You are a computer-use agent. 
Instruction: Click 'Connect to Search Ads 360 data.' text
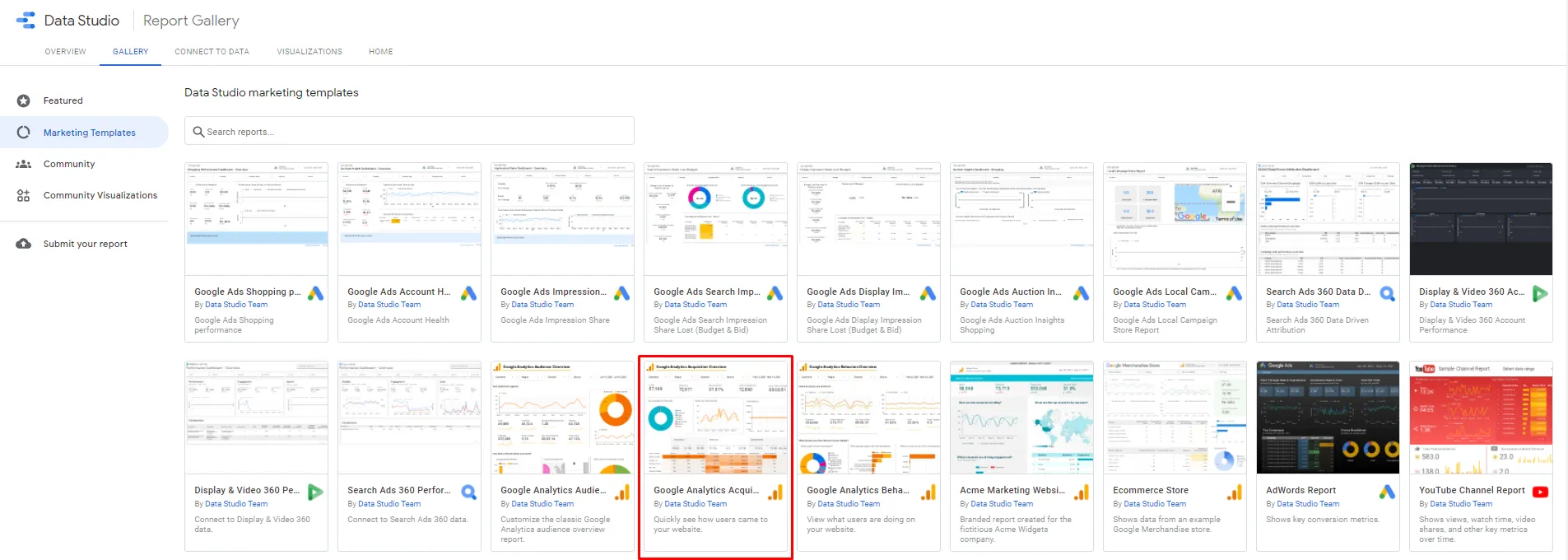407,520
